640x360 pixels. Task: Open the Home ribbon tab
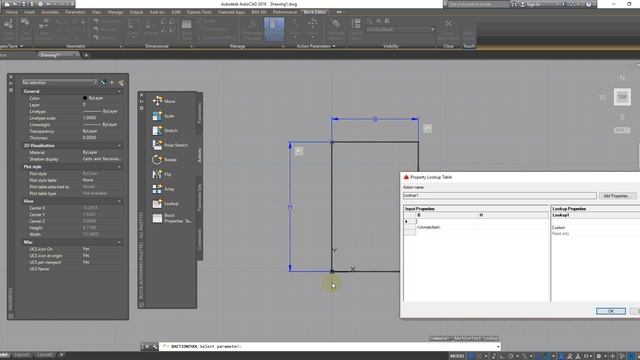click(x=11, y=12)
